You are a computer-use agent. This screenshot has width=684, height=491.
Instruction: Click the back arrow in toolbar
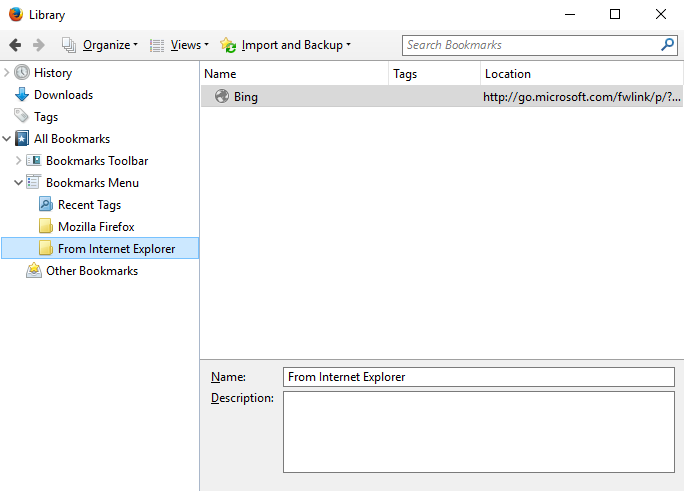[x=15, y=45]
